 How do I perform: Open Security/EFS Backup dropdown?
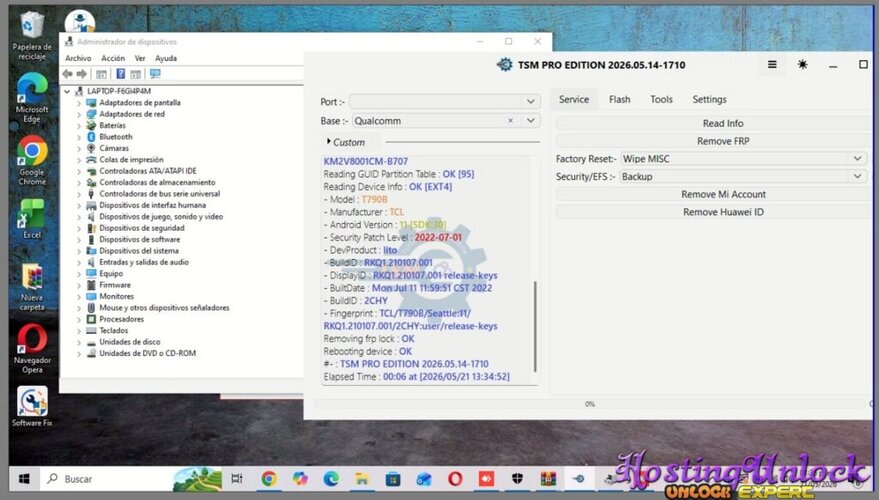pyautogui.click(x=743, y=177)
